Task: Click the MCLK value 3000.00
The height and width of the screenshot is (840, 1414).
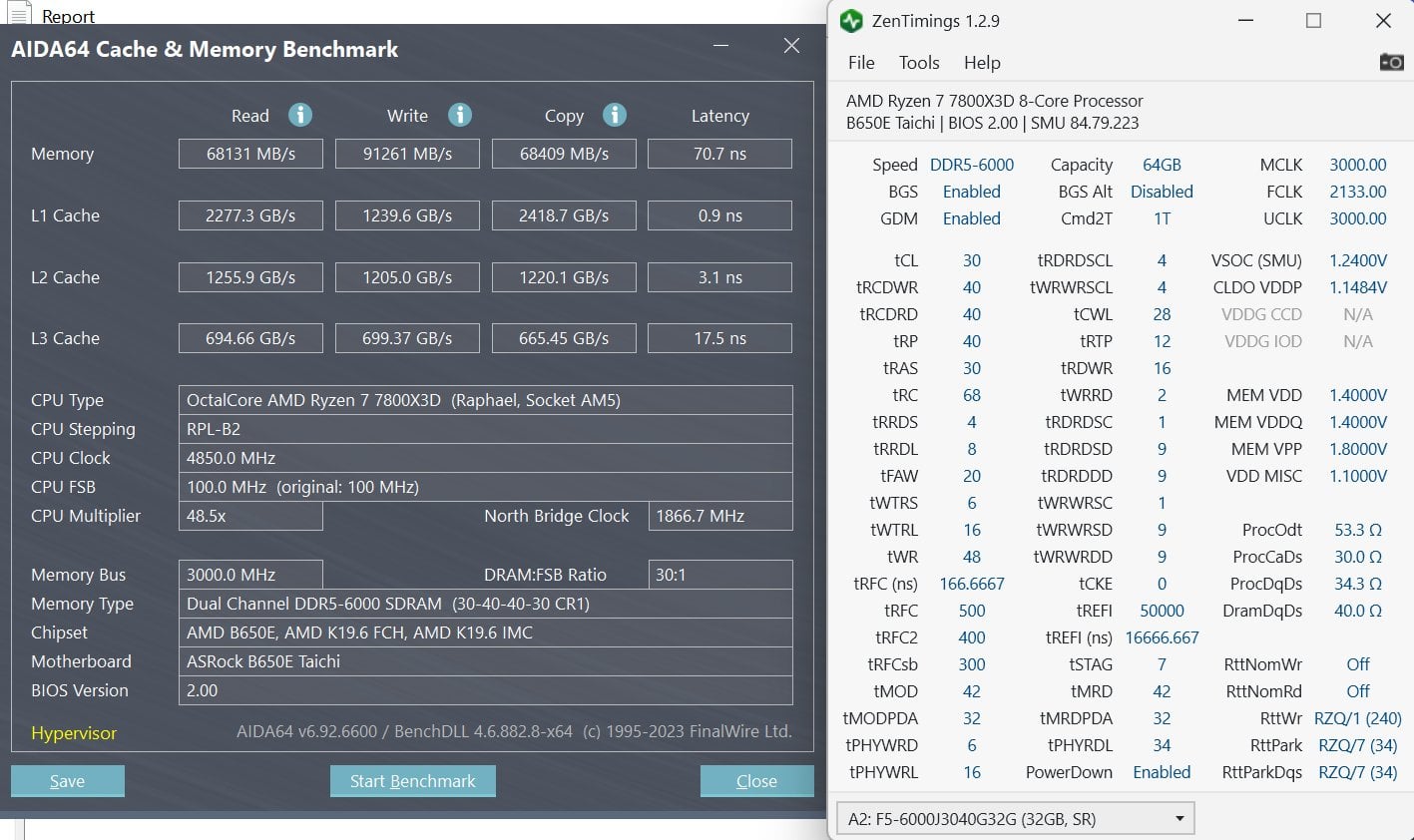Action: click(x=1358, y=165)
